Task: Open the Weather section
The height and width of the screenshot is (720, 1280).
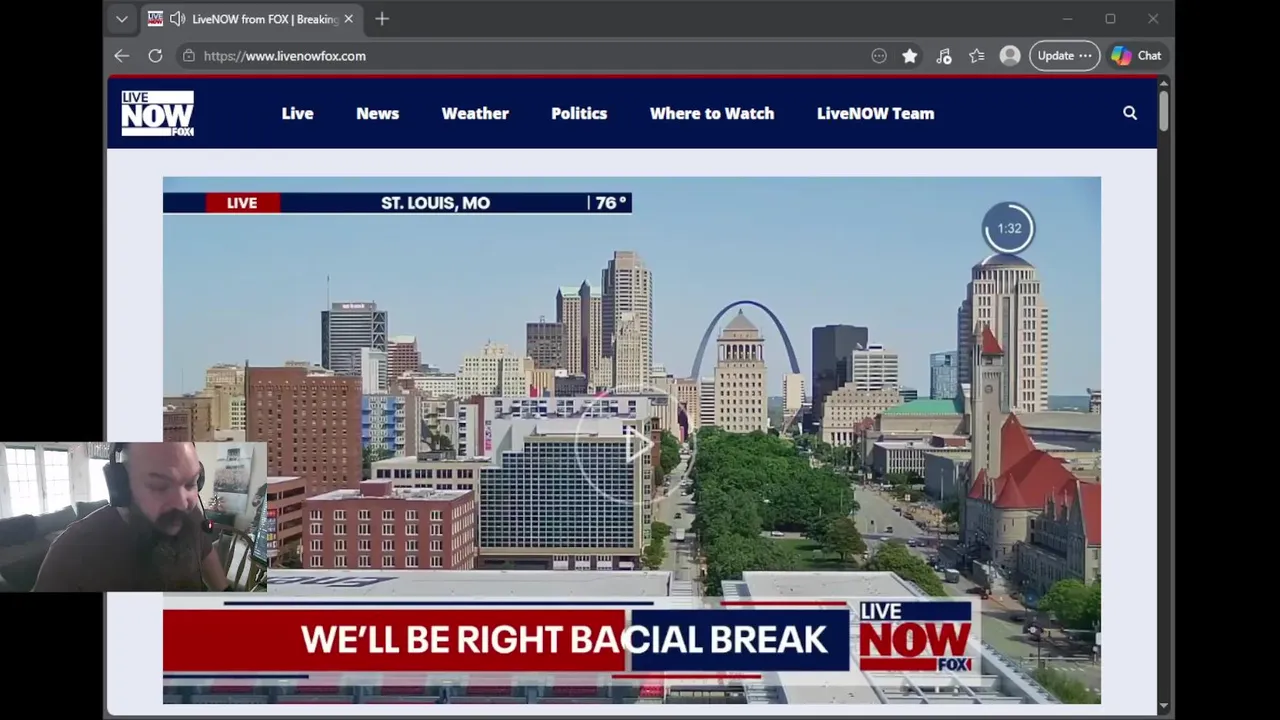Action: coord(475,113)
